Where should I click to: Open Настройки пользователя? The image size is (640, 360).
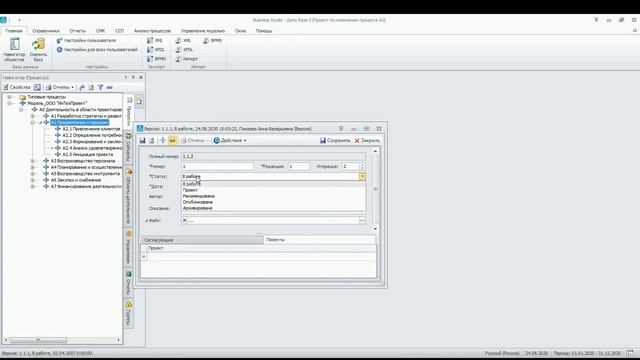coord(86,40)
